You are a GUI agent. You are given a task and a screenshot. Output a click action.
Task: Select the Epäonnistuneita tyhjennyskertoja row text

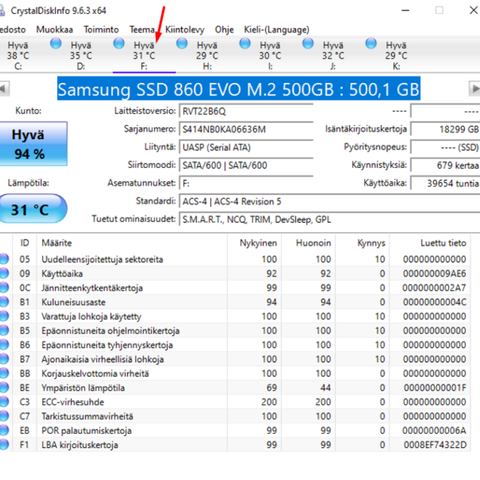point(107,345)
